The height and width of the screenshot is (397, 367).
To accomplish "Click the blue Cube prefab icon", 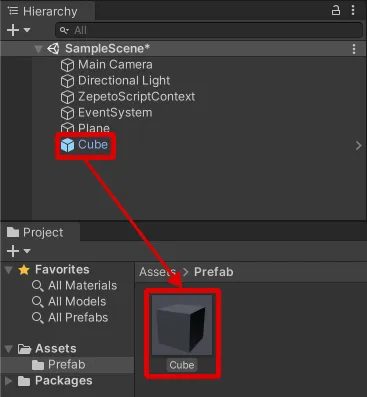I will point(67,145).
